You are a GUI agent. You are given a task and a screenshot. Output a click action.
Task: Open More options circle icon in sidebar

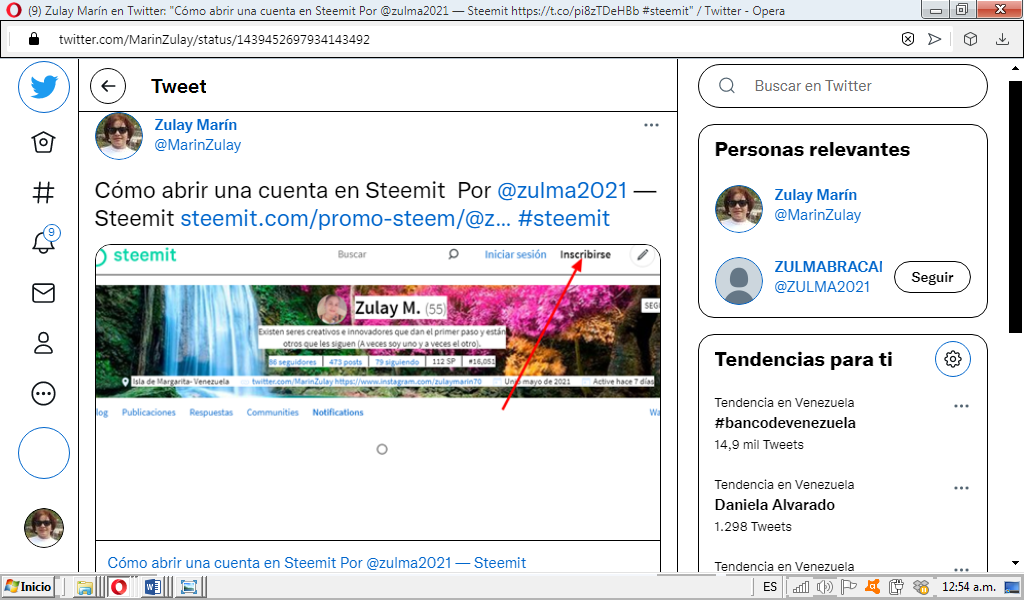point(44,393)
